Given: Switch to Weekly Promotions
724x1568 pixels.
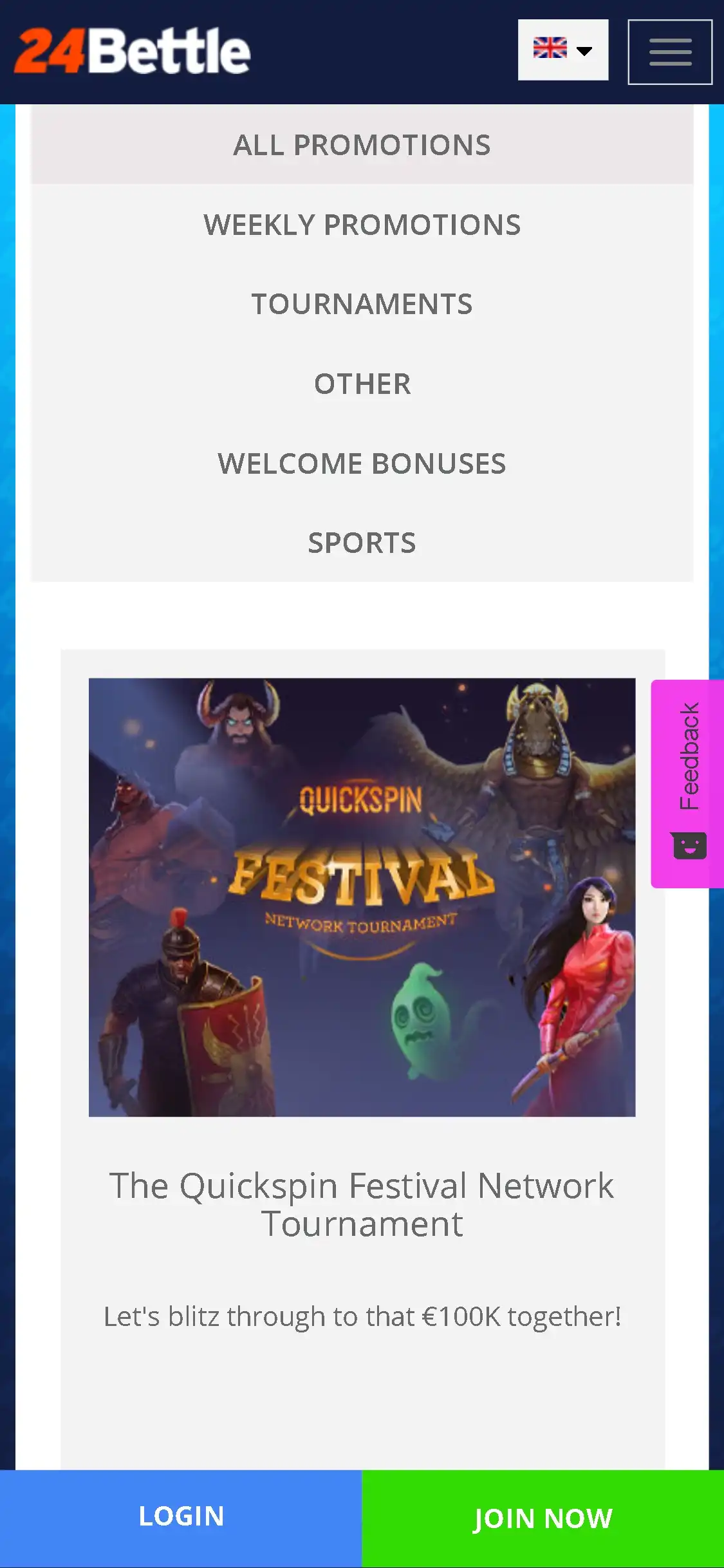Looking at the screenshot, I should click(x=362, y=225).
